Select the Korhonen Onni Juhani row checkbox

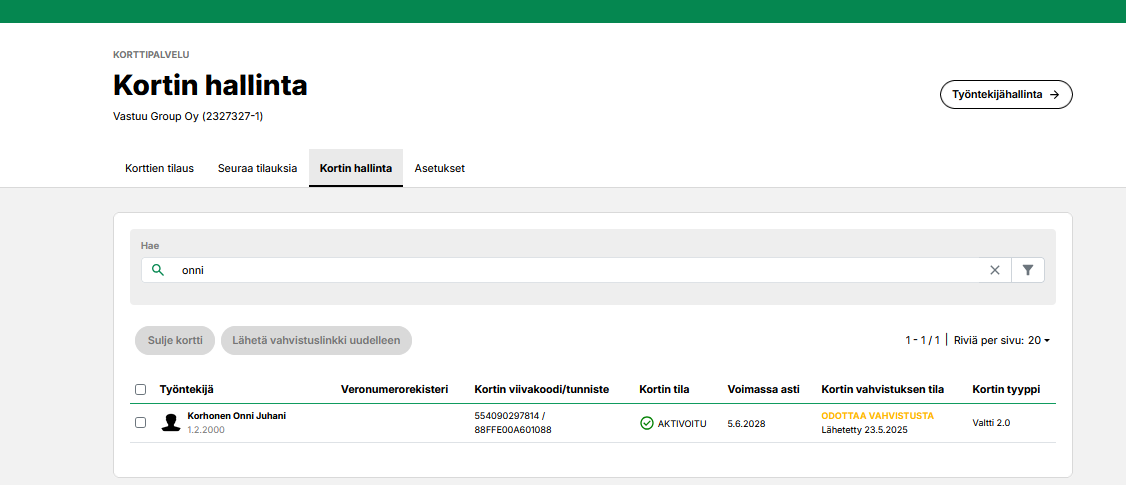(140, 423)
